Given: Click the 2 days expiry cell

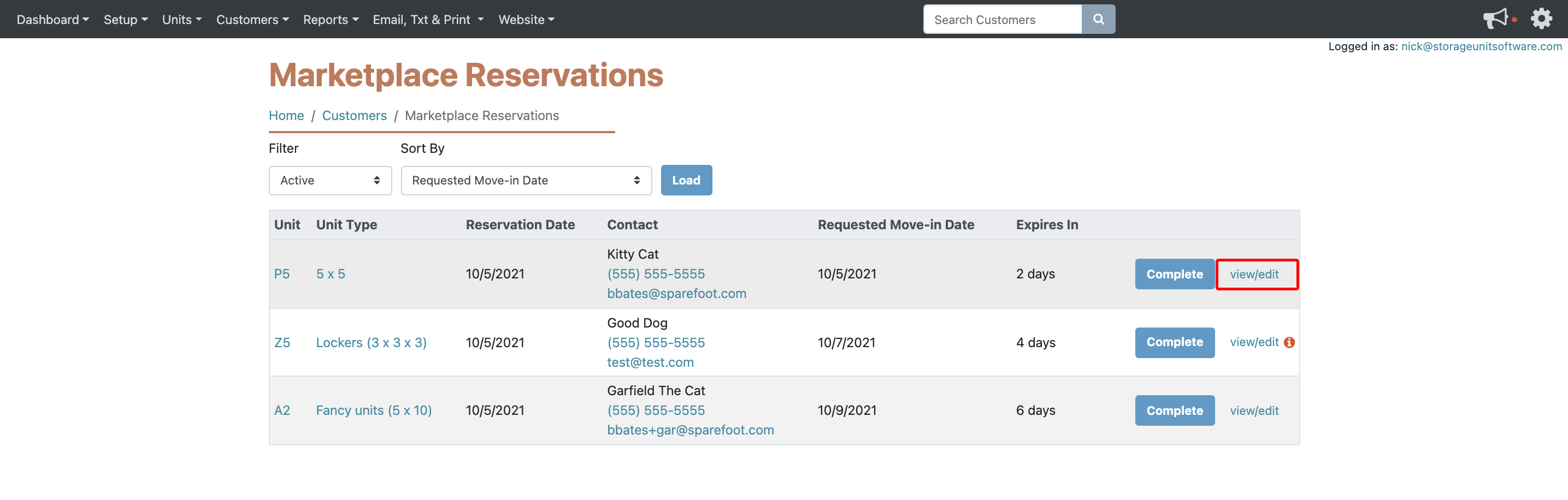Looking at the screenshot, I should click(1035, 273).
